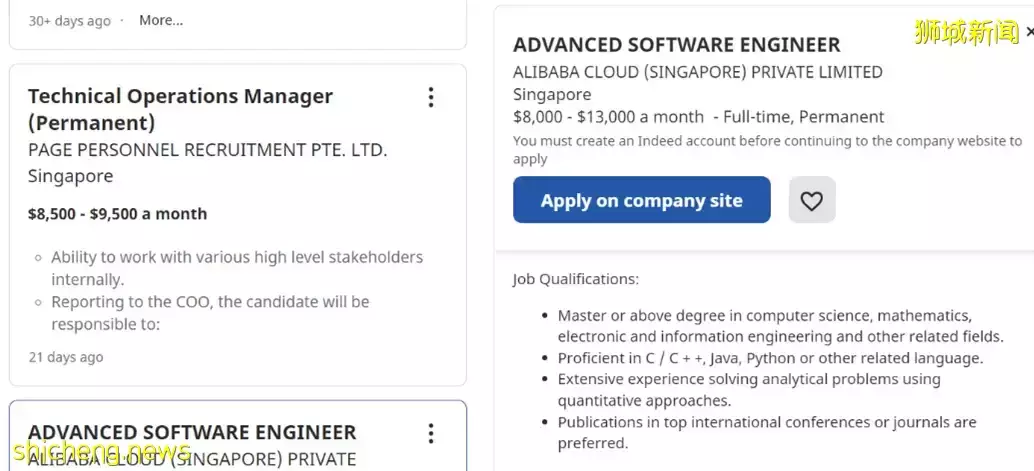Screen dimensions: 1034x471
Task: Click the Advanced Software Engineer heading in details
Action: point(676,45)
